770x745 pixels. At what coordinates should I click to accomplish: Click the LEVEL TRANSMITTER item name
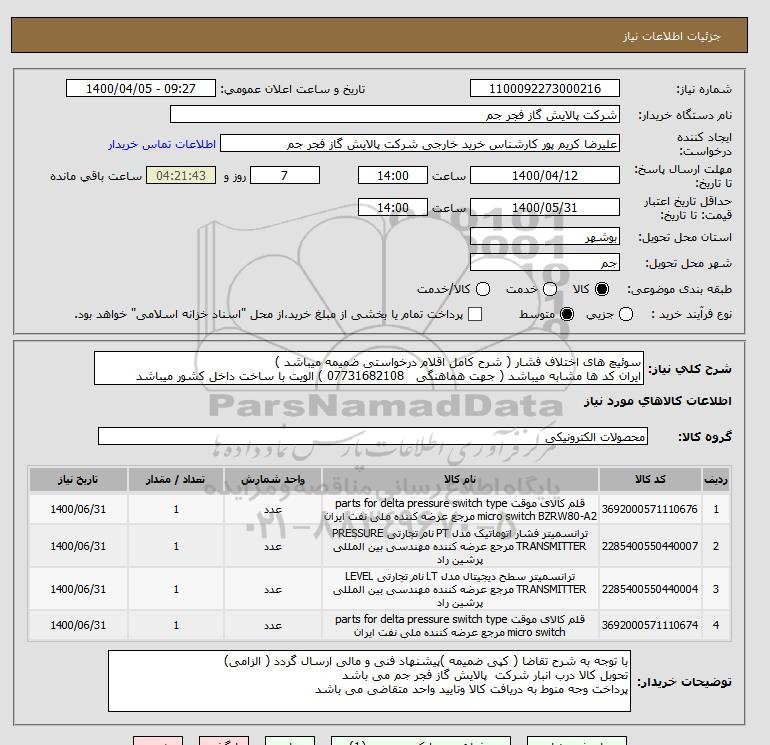(460, 589)
